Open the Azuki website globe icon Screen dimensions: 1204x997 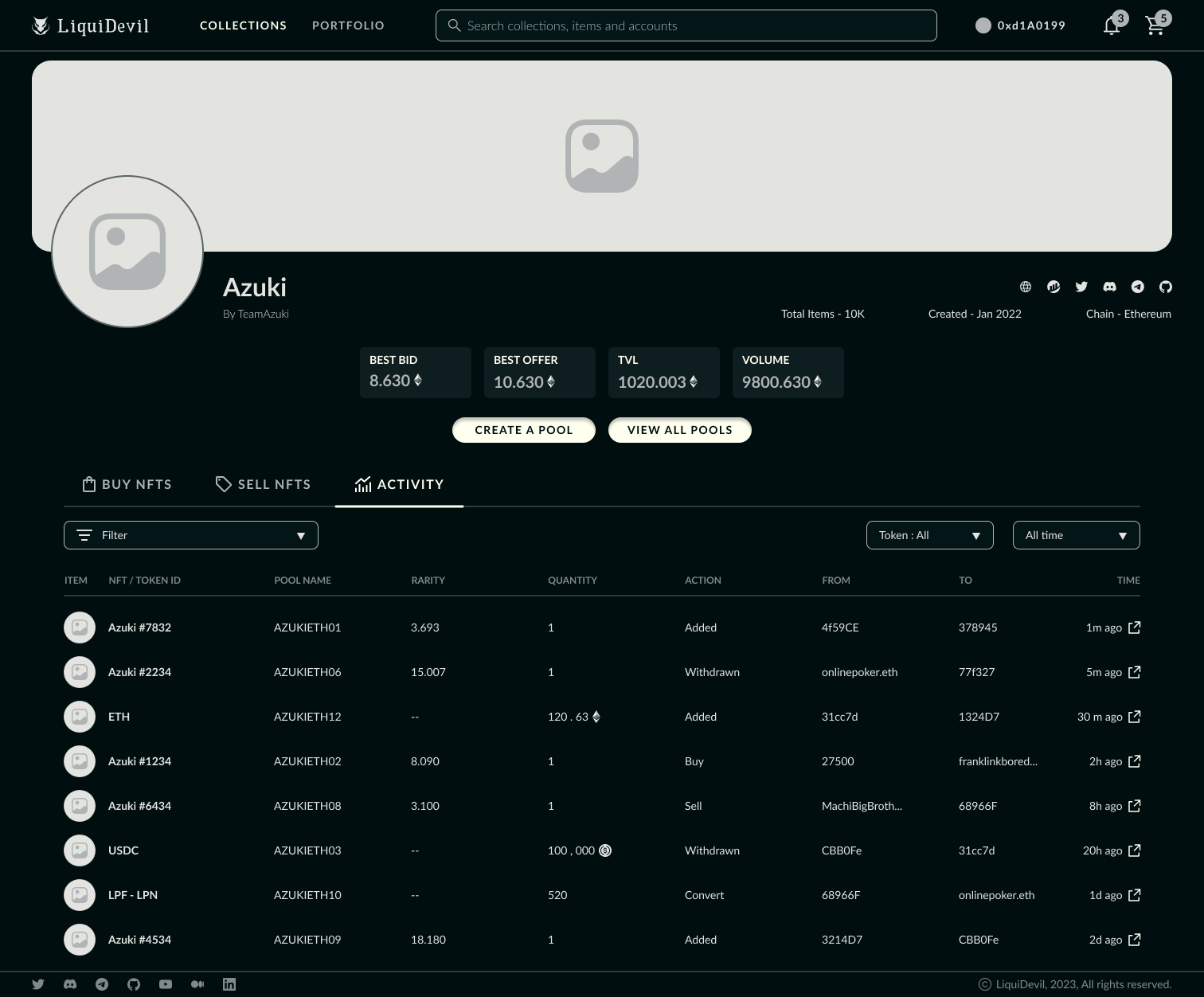pyautogui.click(x=1026, y=287)
